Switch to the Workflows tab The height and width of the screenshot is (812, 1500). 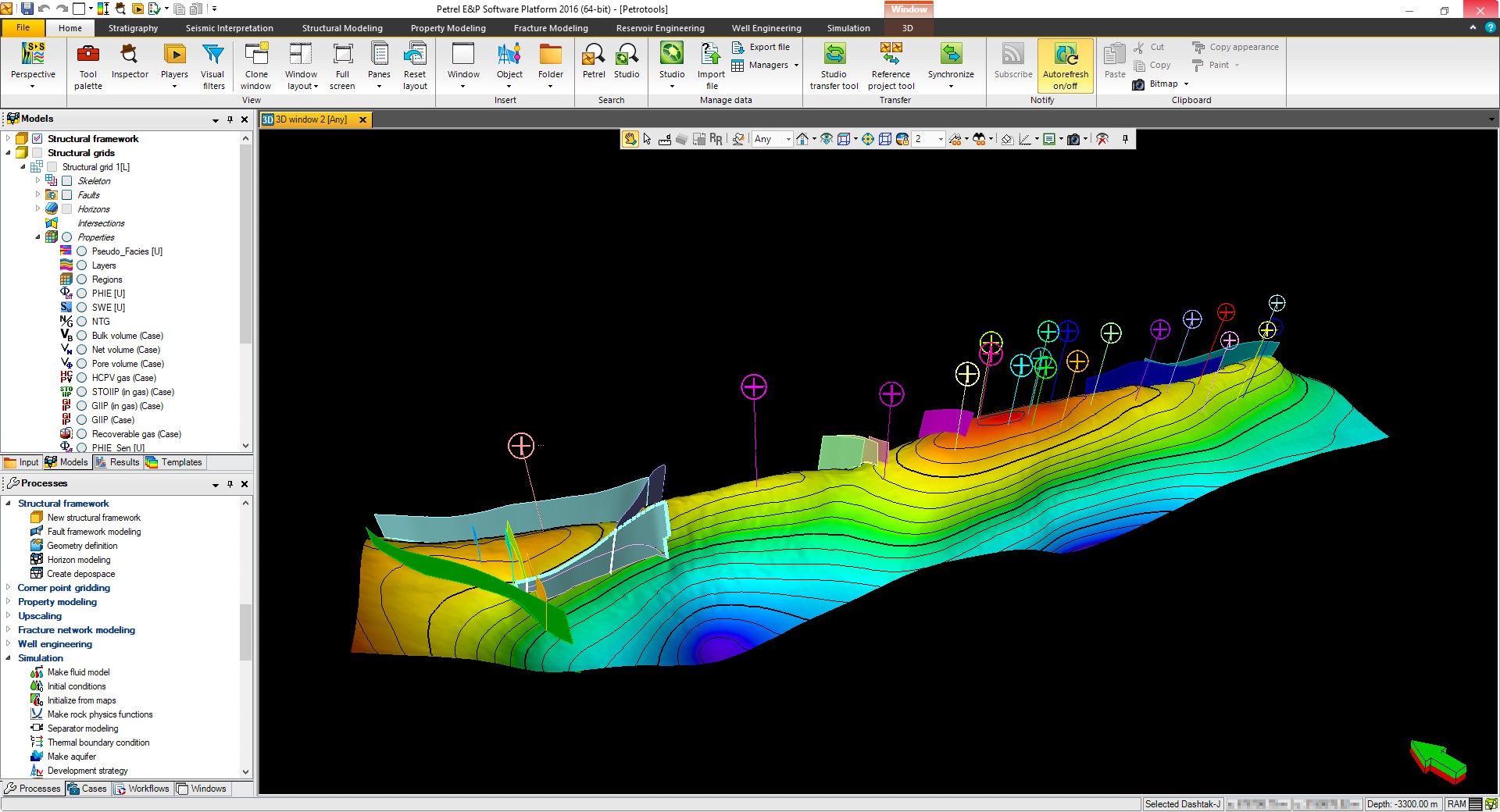[x=141, y=789]
